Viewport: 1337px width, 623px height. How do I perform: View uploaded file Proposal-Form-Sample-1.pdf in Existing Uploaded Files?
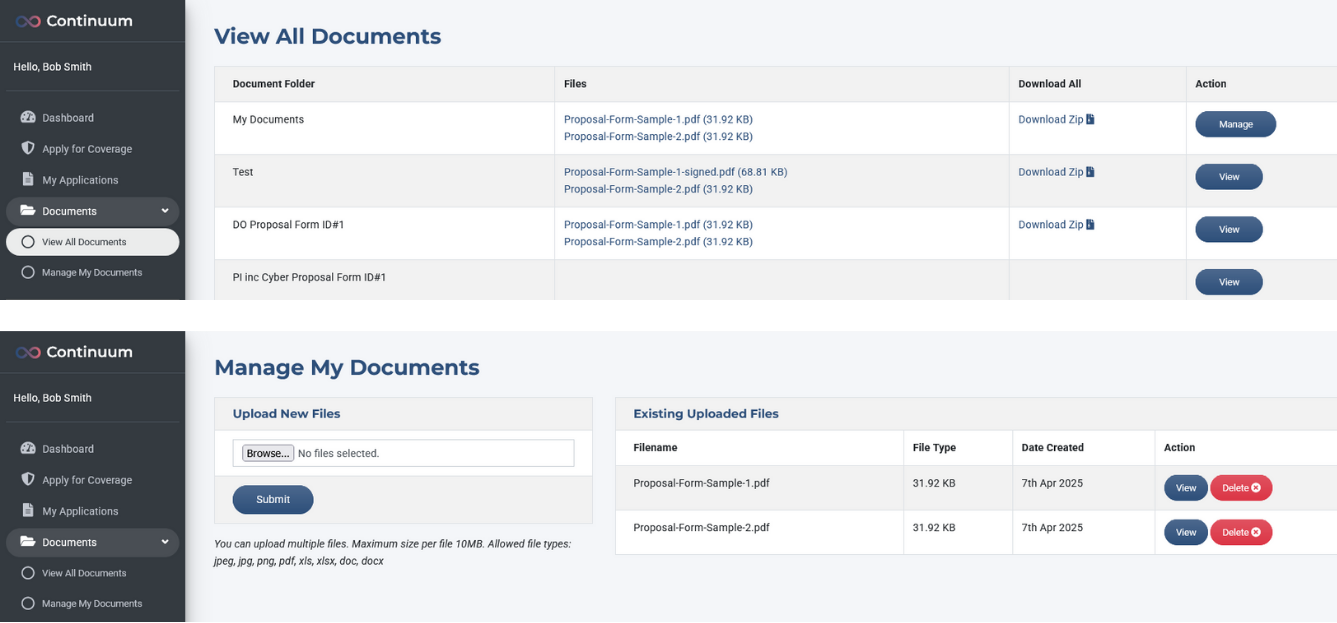tap(1186, 488)
